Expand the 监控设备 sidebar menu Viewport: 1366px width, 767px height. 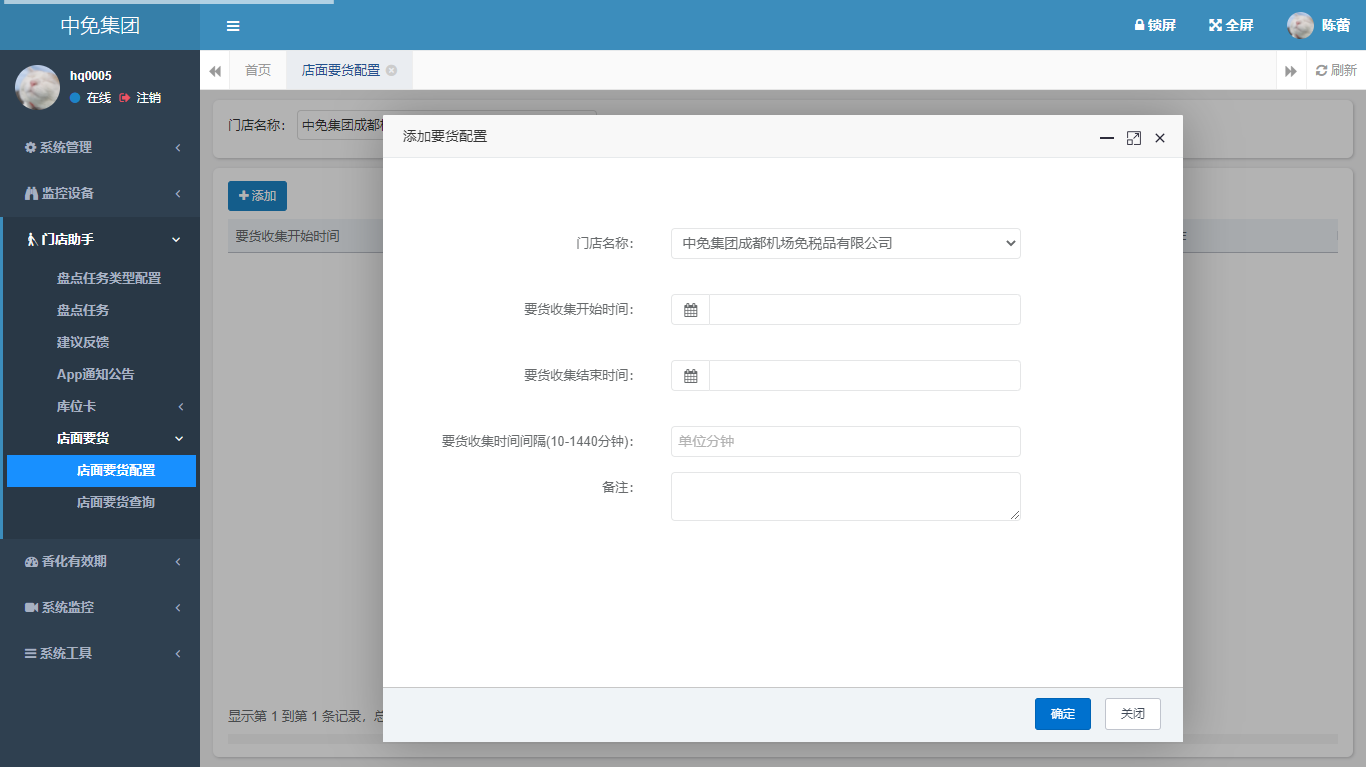100,193
